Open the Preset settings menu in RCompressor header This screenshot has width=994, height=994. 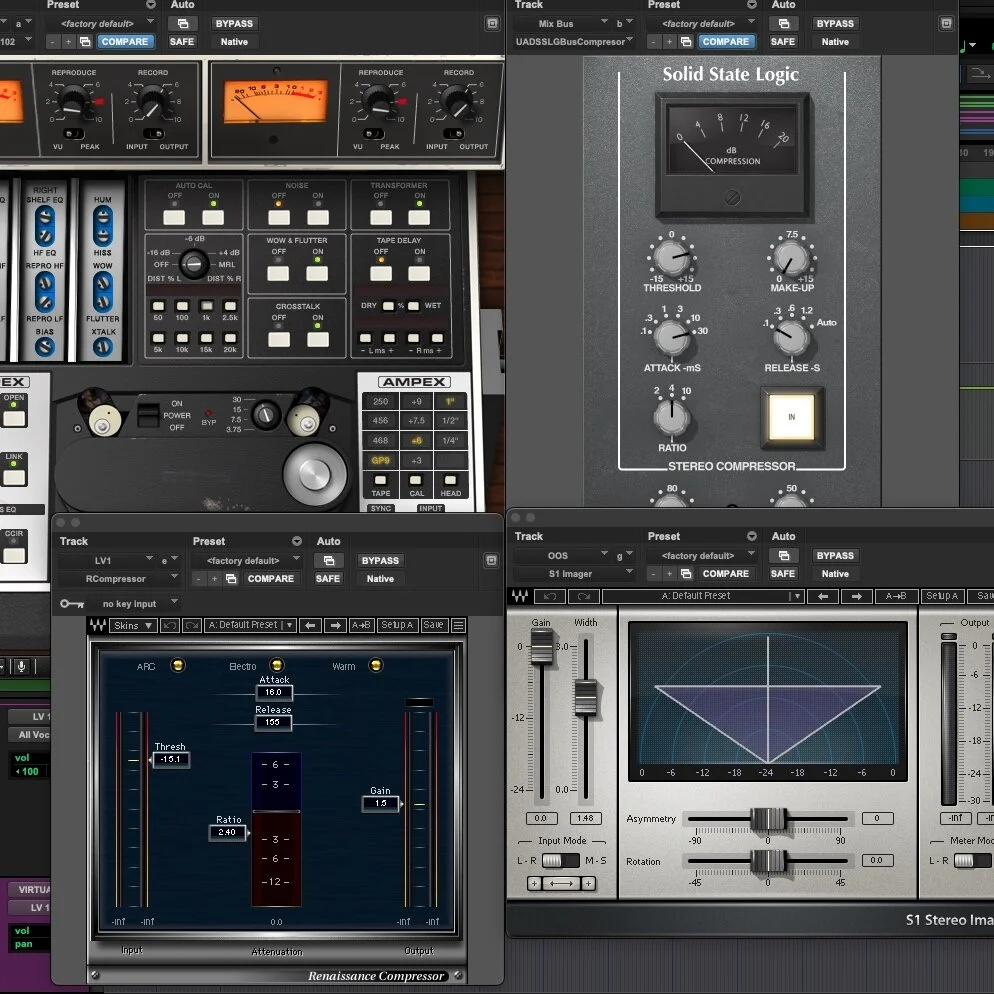297,541
